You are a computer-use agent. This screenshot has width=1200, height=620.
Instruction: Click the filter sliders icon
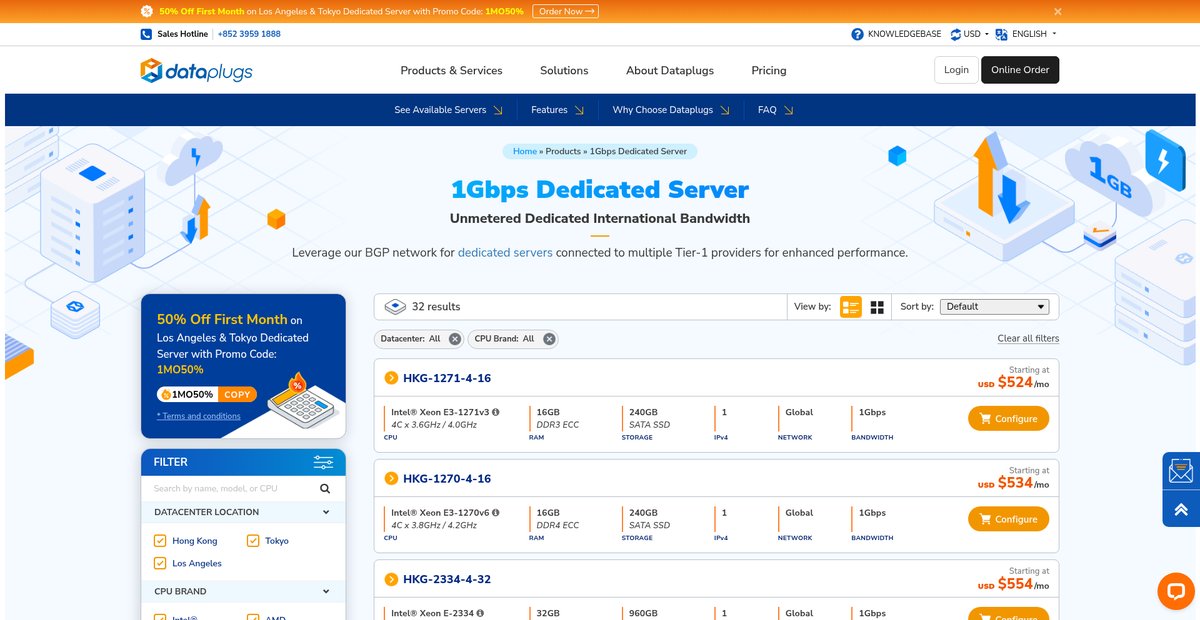(323, 462)
